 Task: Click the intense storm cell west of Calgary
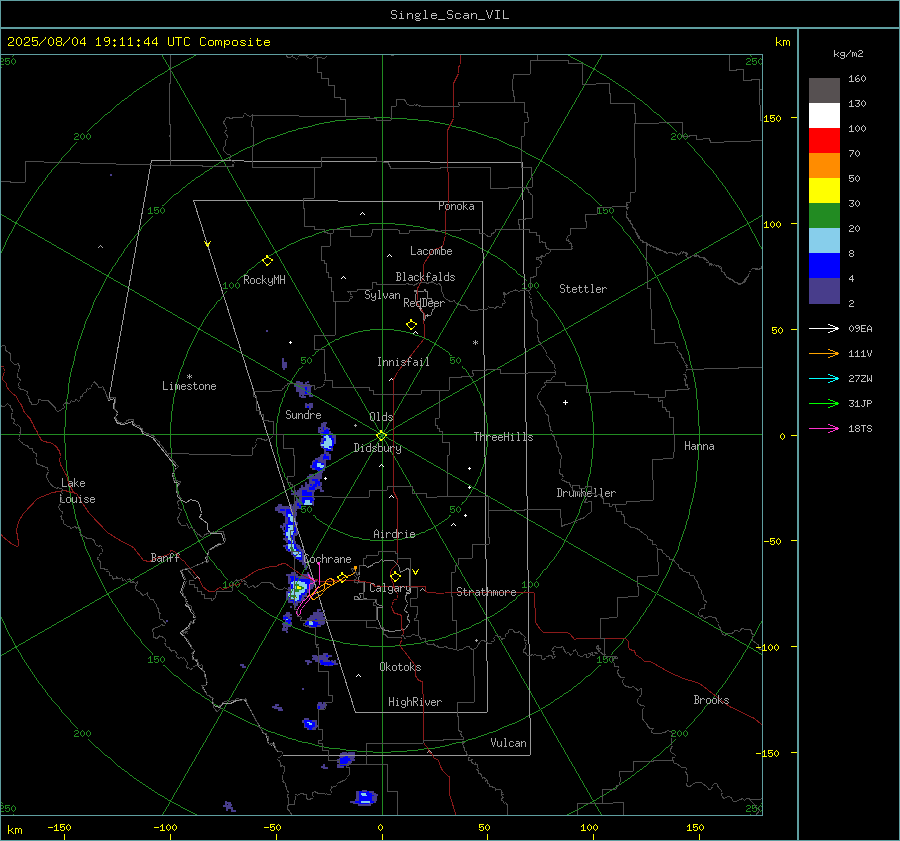pyautogui.click(x=298, y=588)
